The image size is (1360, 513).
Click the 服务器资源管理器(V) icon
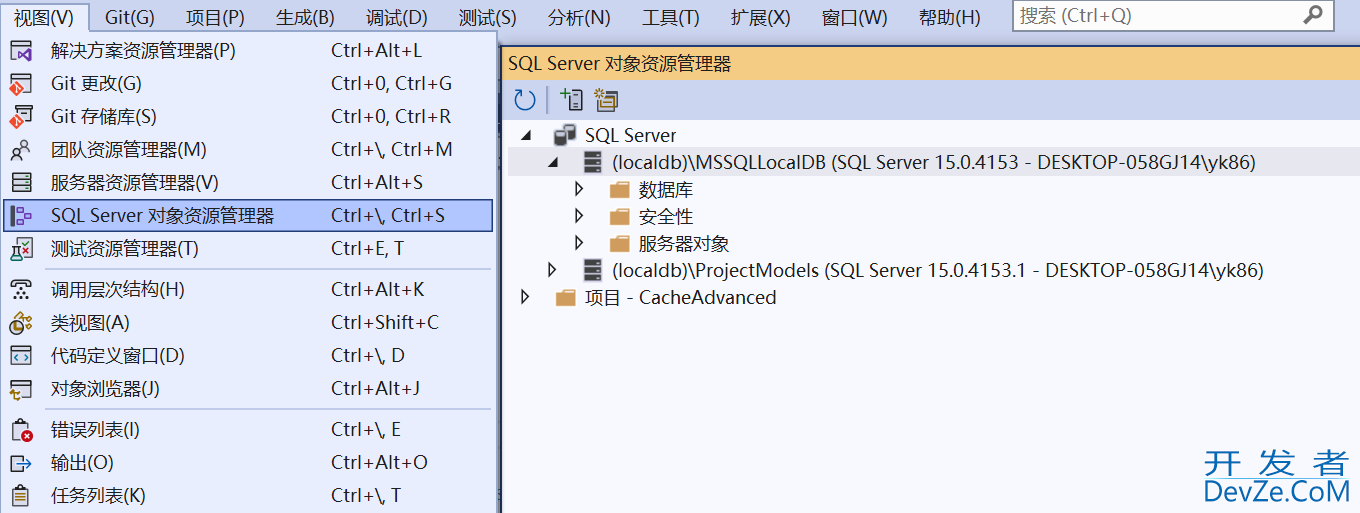(21, 183)
